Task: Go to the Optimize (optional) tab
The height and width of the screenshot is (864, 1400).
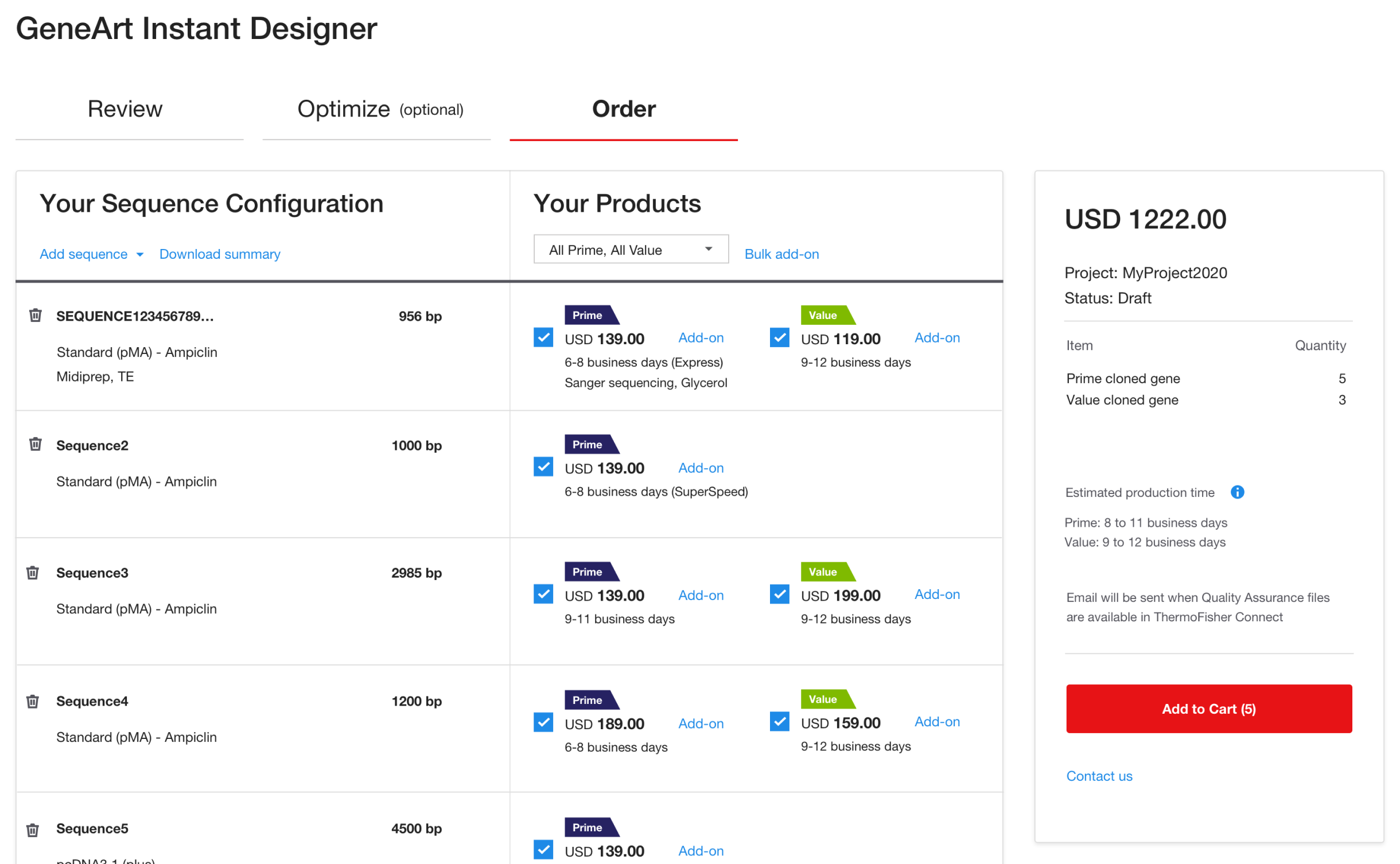Action: (x=376, y=109)
